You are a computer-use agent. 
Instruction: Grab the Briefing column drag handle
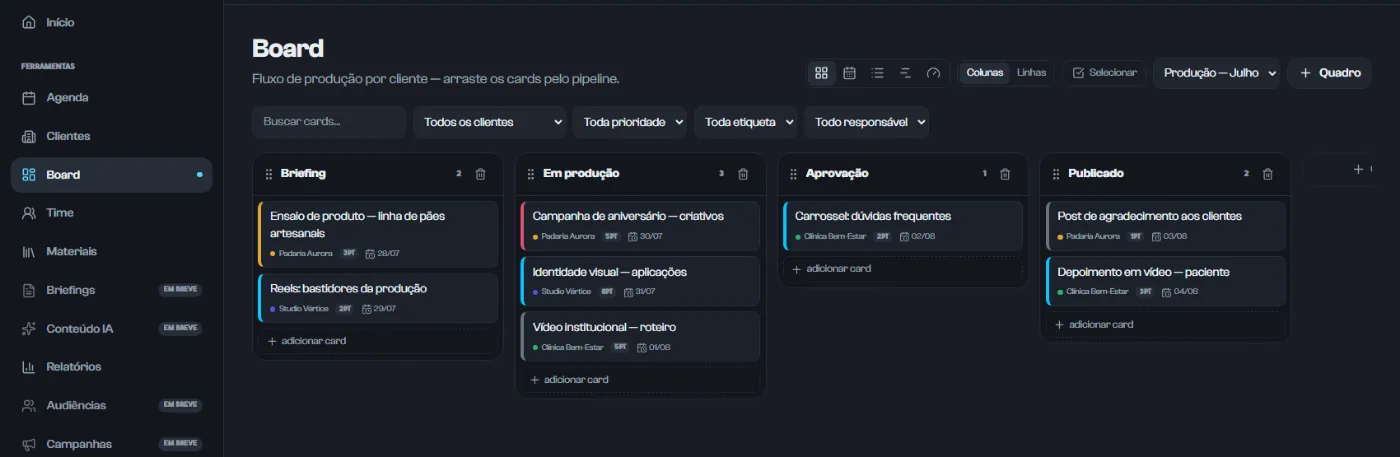point(268,174)
